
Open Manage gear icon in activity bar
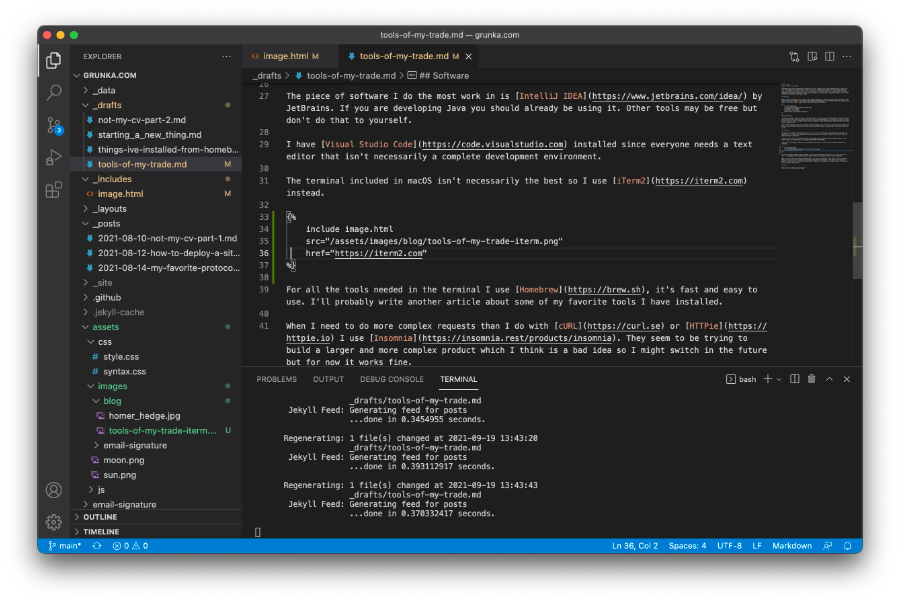click(x=53, y=522)
